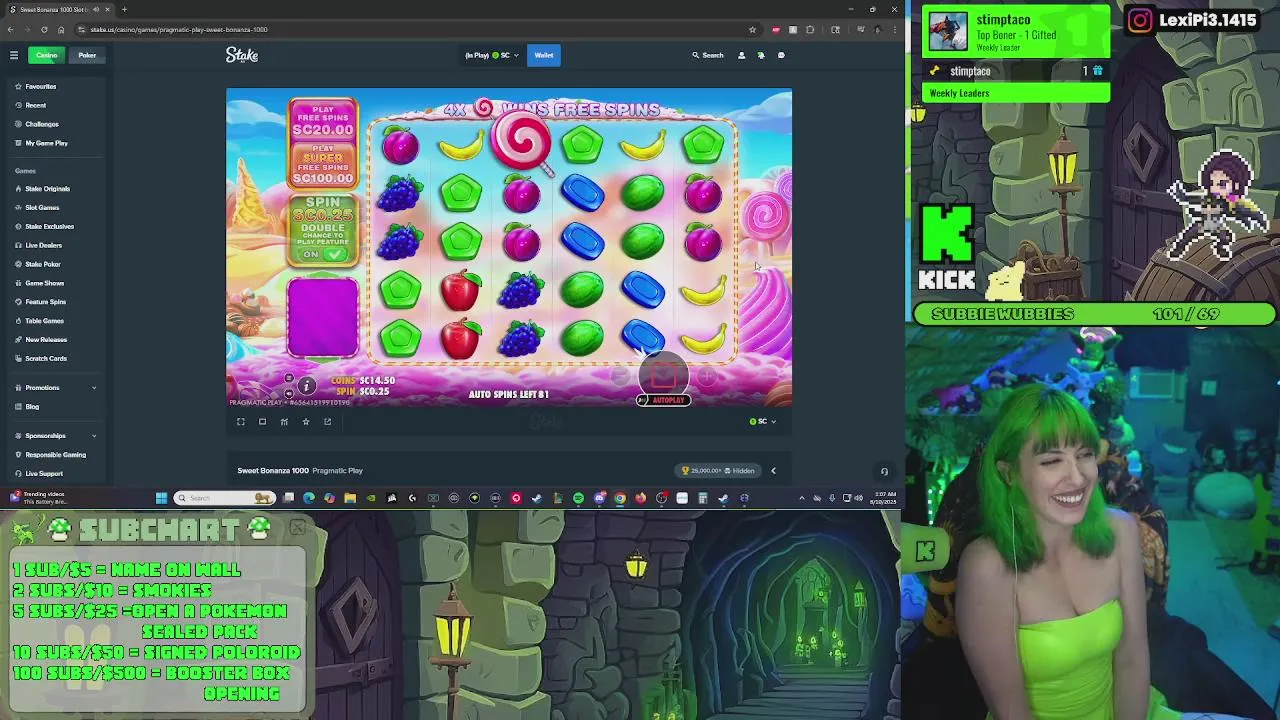The image size is (1280, 720).
Task: Reload the browser page
Action: point(44,29)
